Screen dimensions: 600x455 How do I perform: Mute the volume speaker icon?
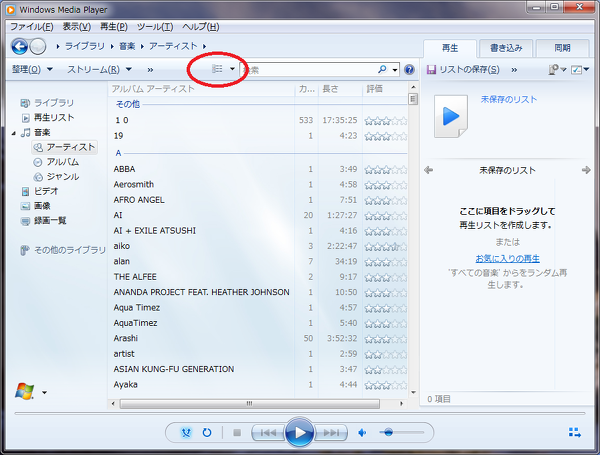[x=363, y=433]
